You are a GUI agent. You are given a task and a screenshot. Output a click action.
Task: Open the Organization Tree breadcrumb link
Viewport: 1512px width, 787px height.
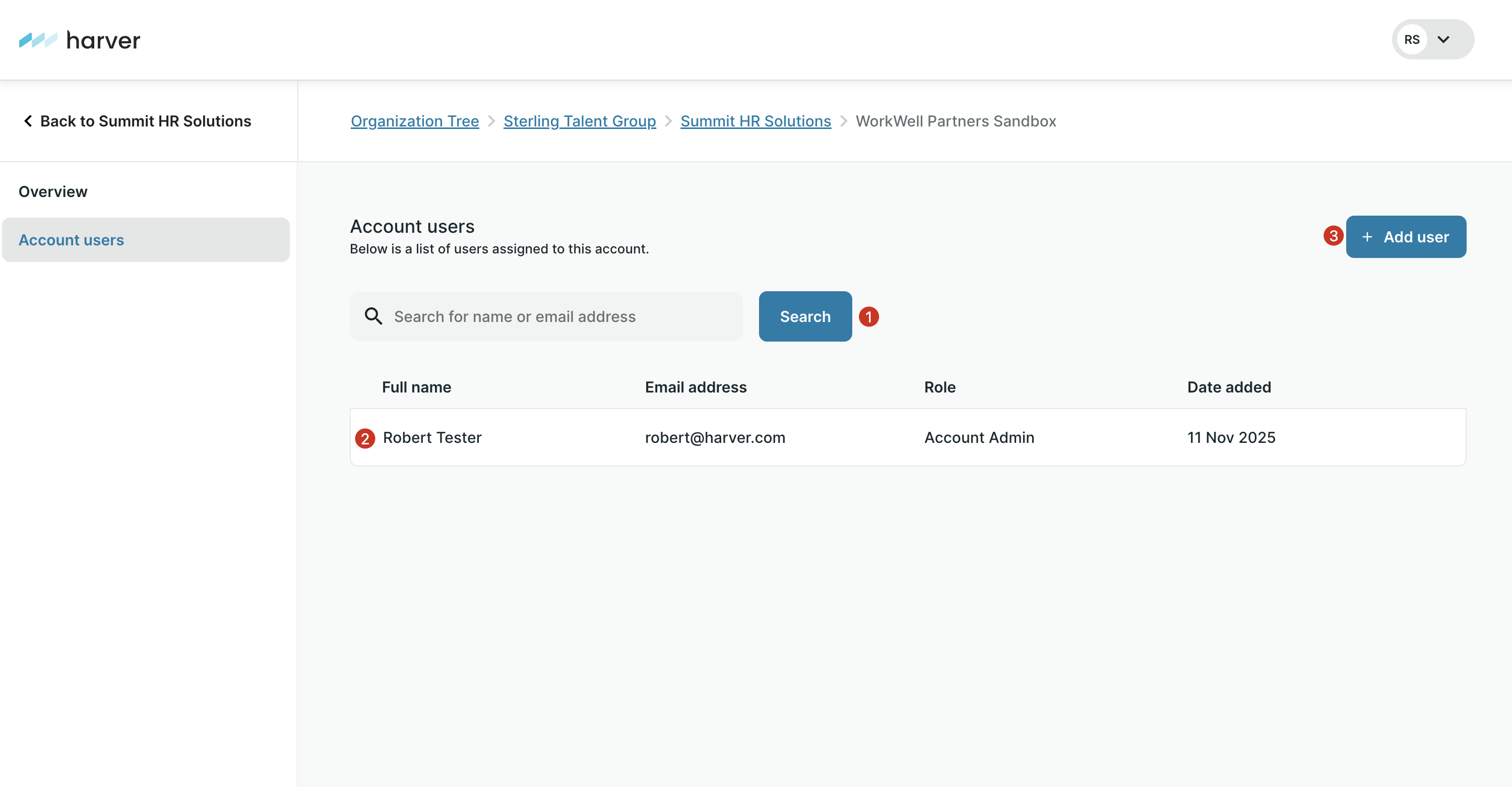click(x=414, y=121)
